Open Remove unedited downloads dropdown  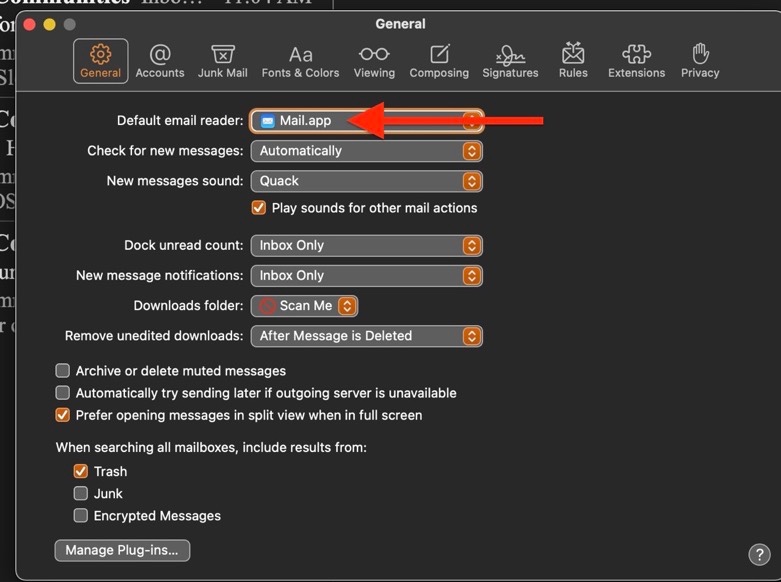tap(367, 336)
